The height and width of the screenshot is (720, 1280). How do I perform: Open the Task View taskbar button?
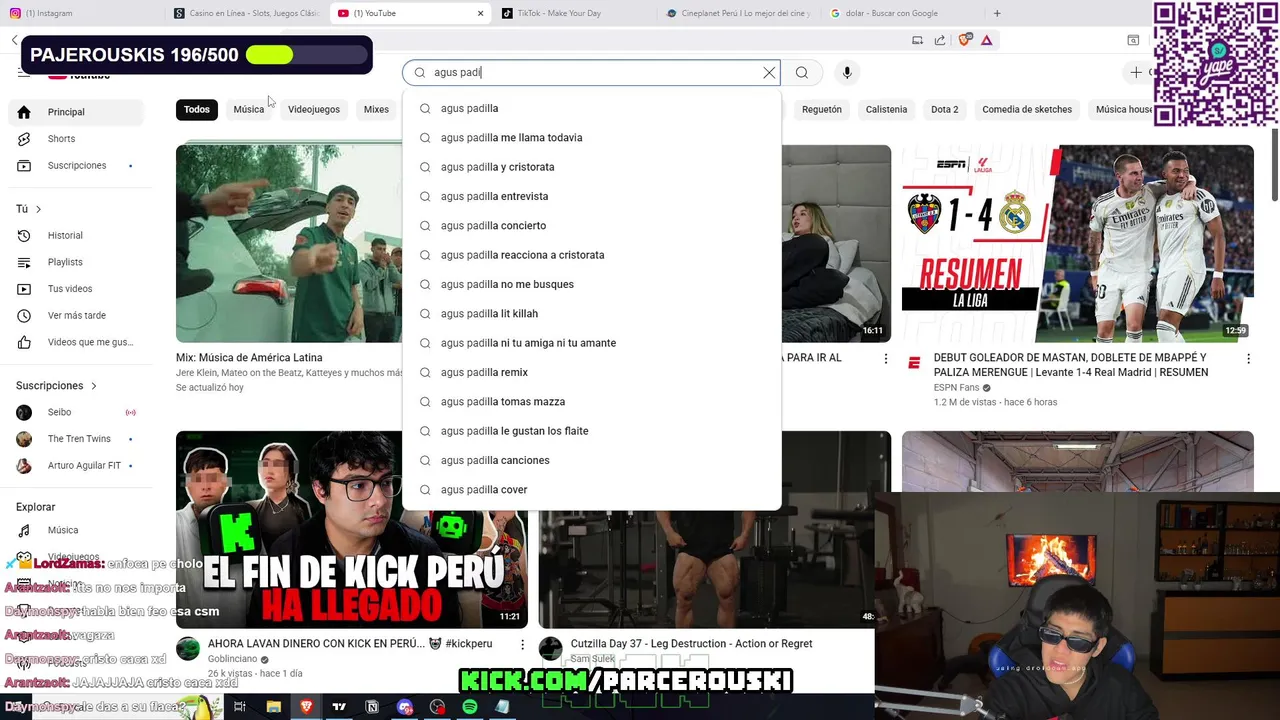pyautogui.click(x=240, y=707)
